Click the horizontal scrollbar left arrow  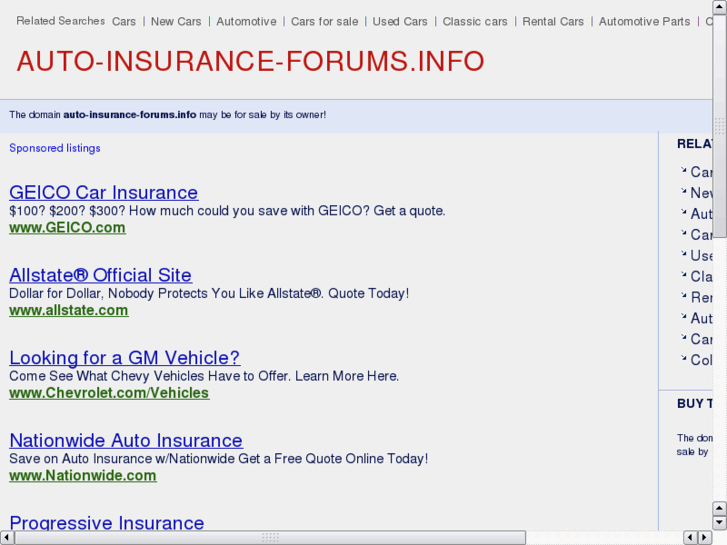tap(7, 538)
